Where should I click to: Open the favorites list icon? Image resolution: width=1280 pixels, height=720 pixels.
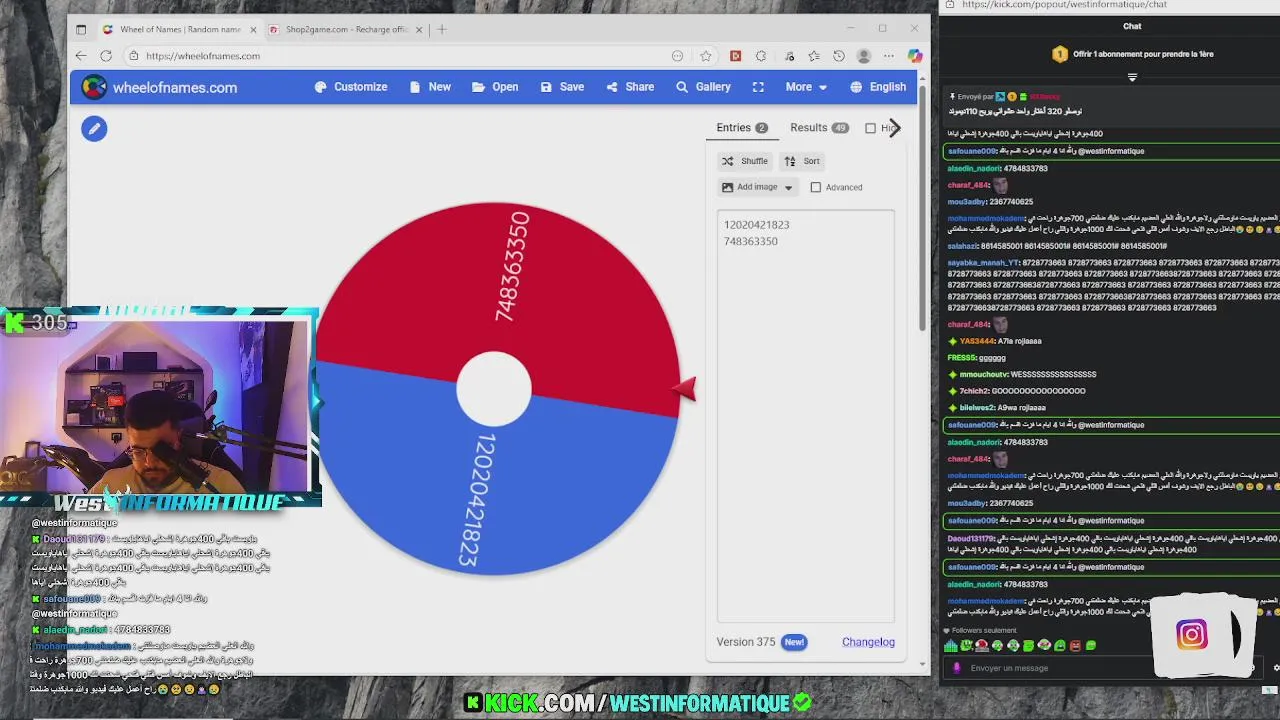813,56
